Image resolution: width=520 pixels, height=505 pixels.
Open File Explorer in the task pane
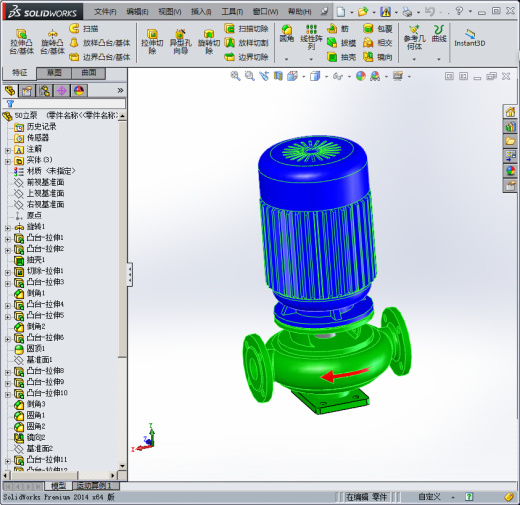pyautogui.click(x=510, y=141)
